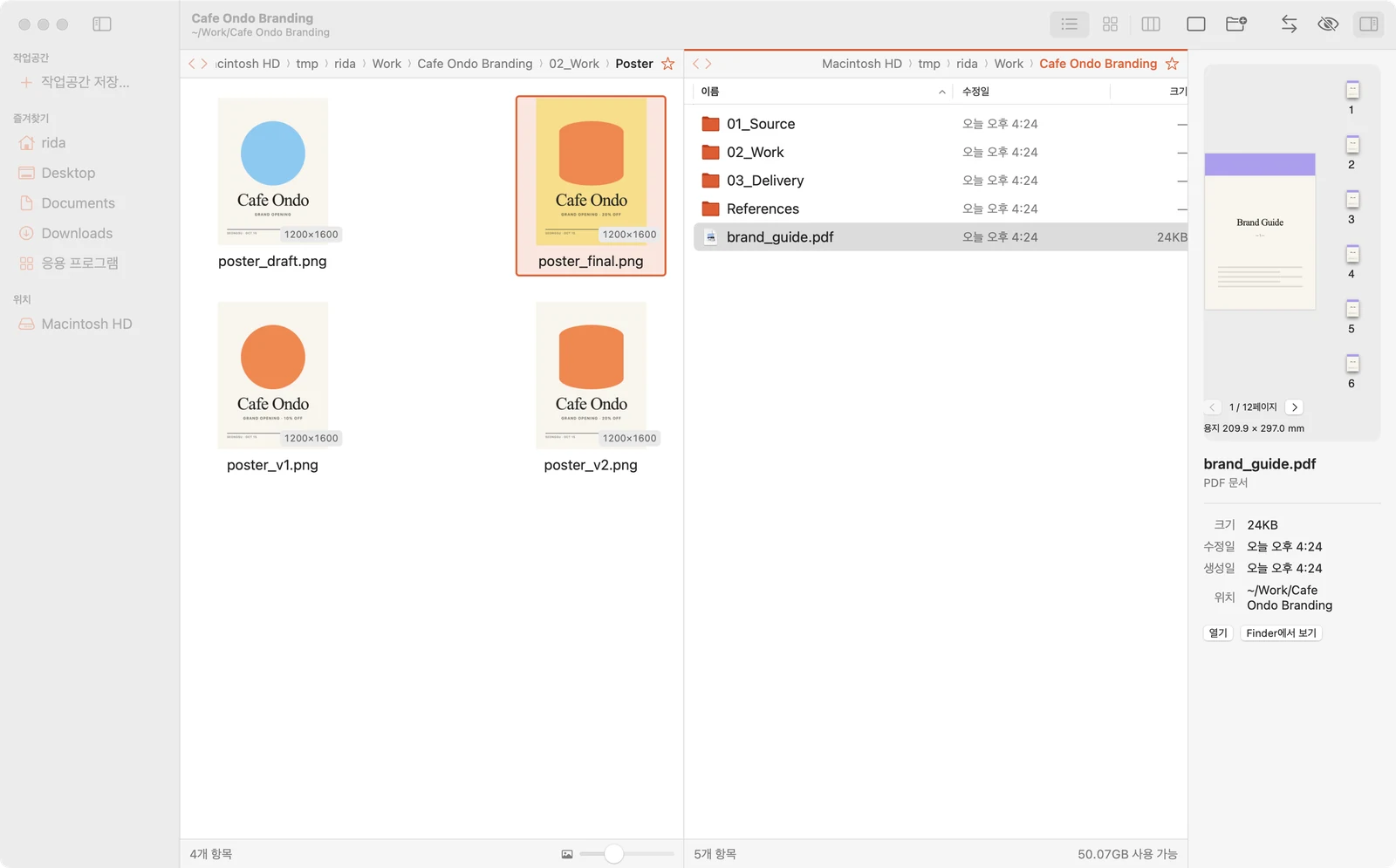This screenshot has height=868, width=1396.
Task: Go to previous PDF preview page
Action: pos(1212,407)
